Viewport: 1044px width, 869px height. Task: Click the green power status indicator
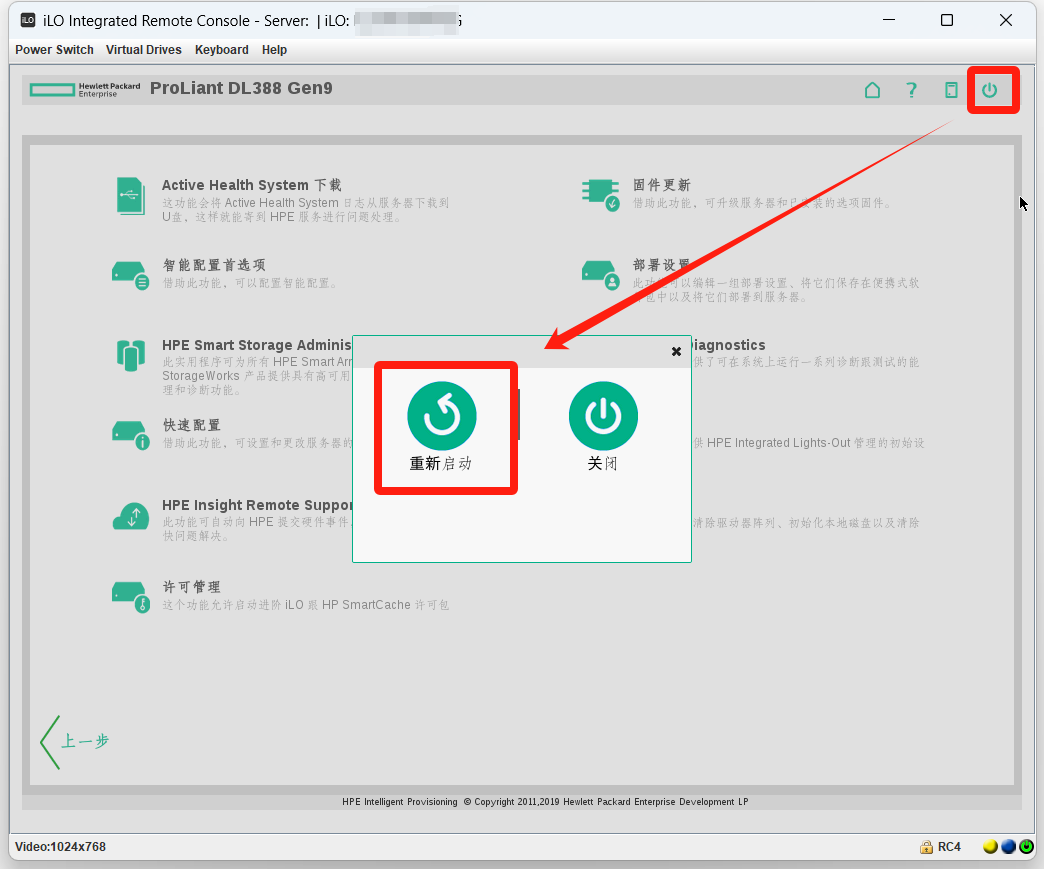[1026, 847]
